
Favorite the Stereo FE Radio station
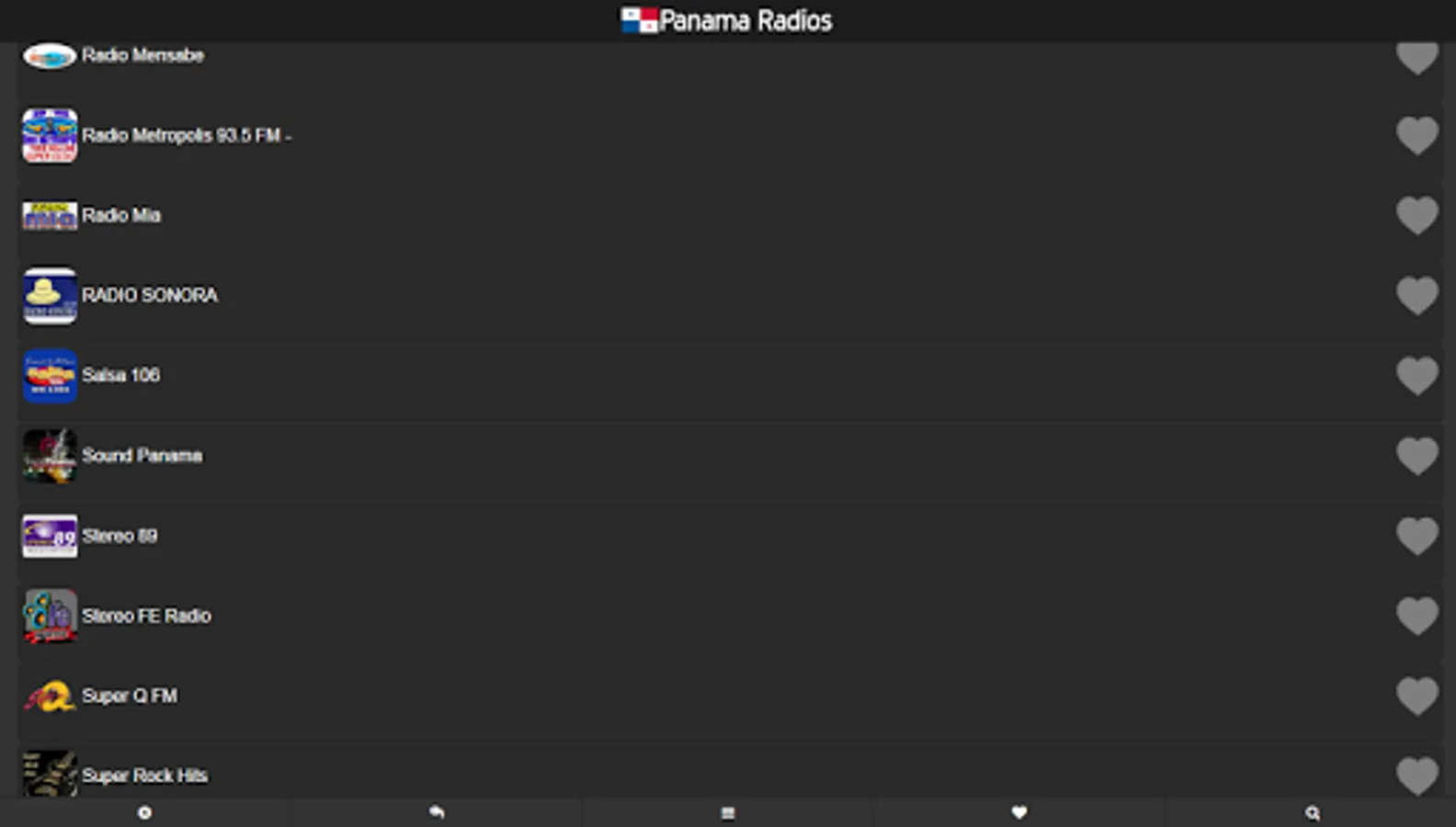coord(1416,616)
